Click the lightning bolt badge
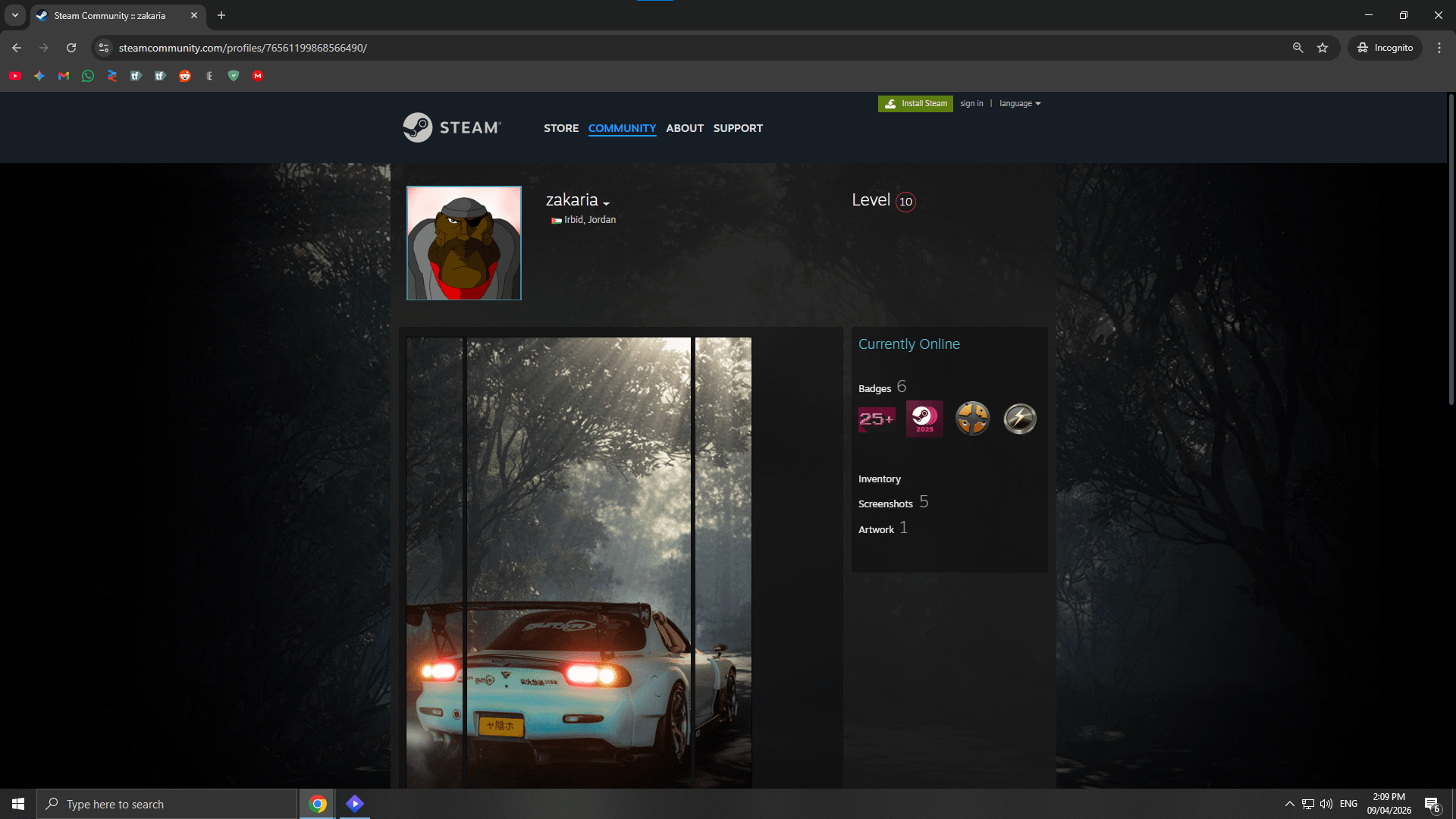The width and height of the screenshot is (1456, 819). pyautogui.click(x=1020, y=419)
